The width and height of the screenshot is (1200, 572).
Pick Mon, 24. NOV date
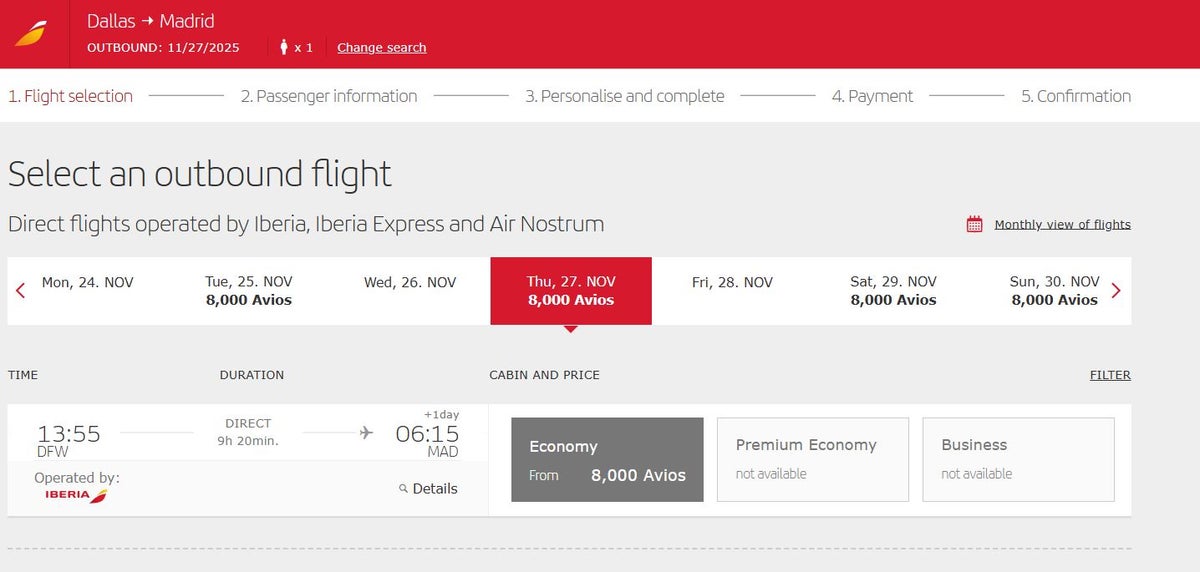(87, 283)
